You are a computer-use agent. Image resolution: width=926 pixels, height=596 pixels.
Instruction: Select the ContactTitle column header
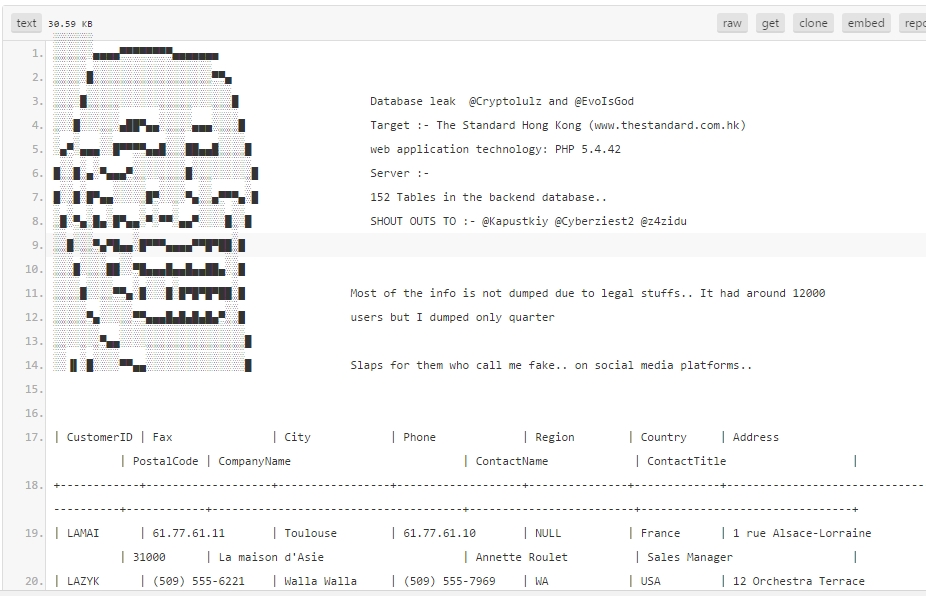click(686, 461)
